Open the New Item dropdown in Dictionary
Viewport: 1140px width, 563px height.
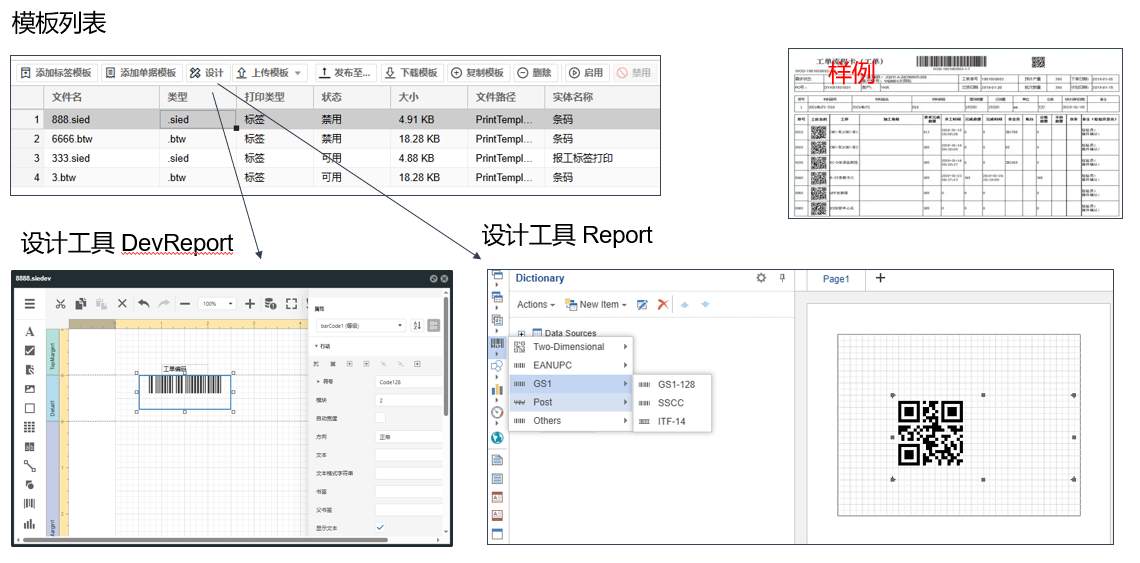click(x=595, y=305)
